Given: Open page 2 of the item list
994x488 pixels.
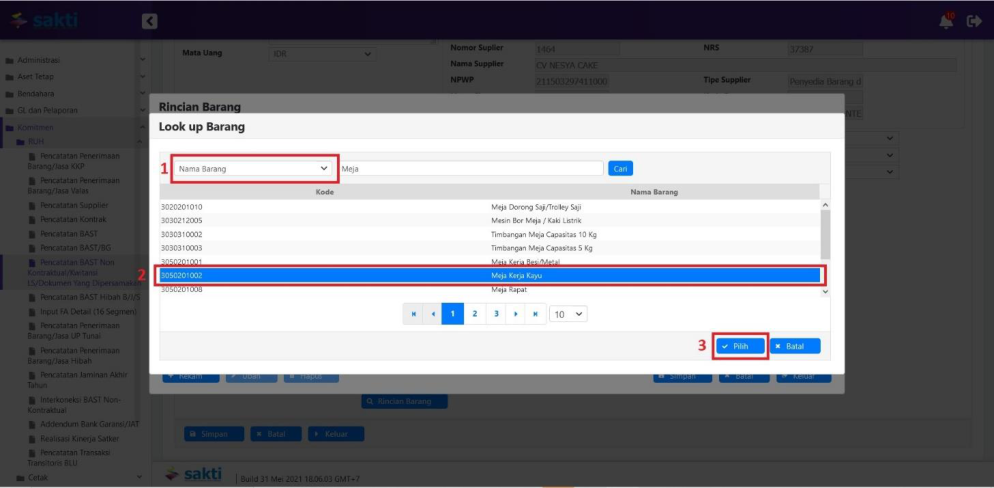Looking at the screenshot, I should 475,314.
